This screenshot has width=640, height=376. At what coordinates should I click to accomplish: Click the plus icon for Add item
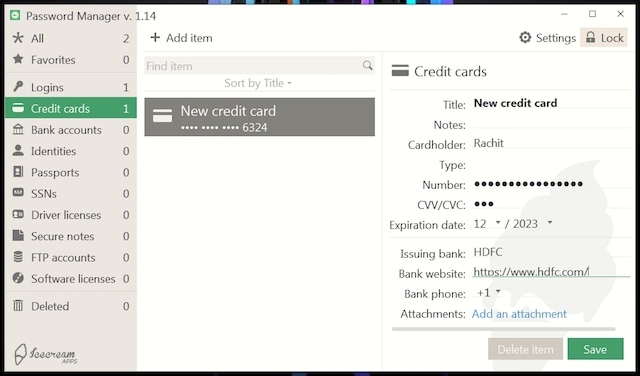155,38
